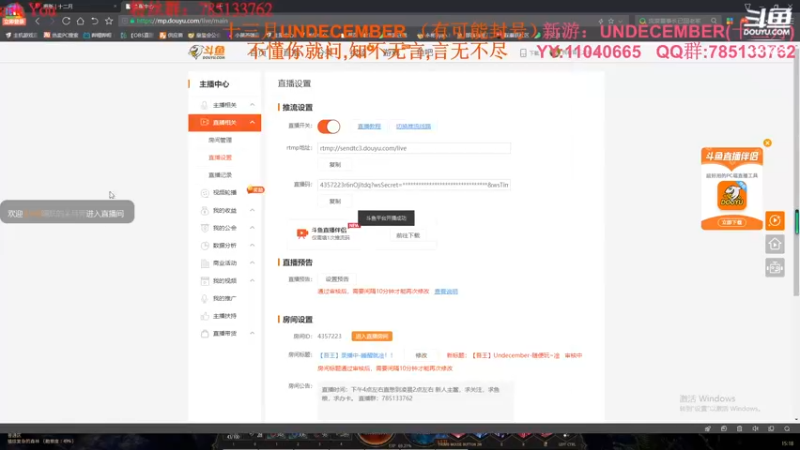Select 直播设置 in the sidebar

(x=220, y=158)
